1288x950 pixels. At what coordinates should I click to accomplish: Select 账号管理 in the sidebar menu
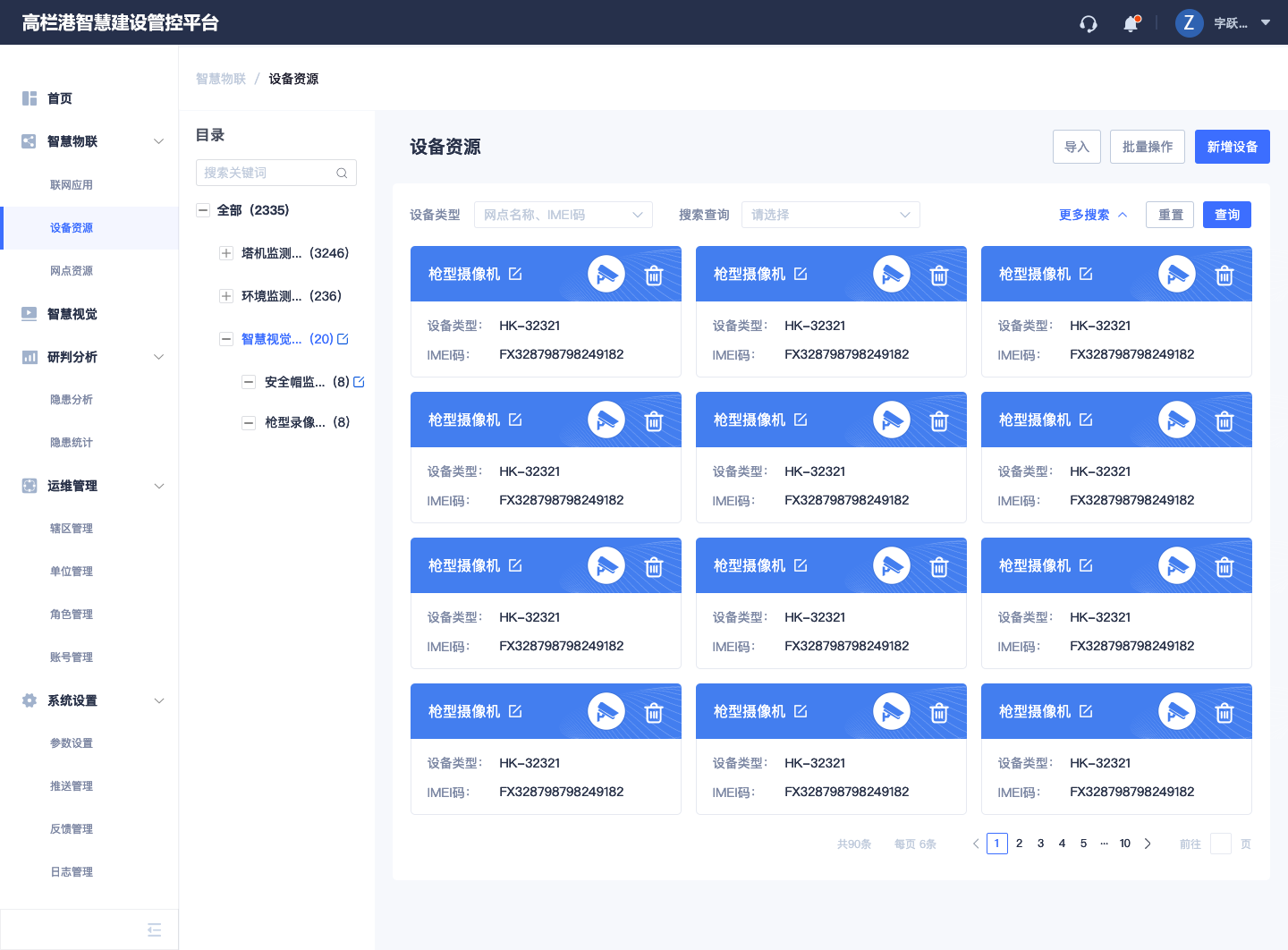72,657
